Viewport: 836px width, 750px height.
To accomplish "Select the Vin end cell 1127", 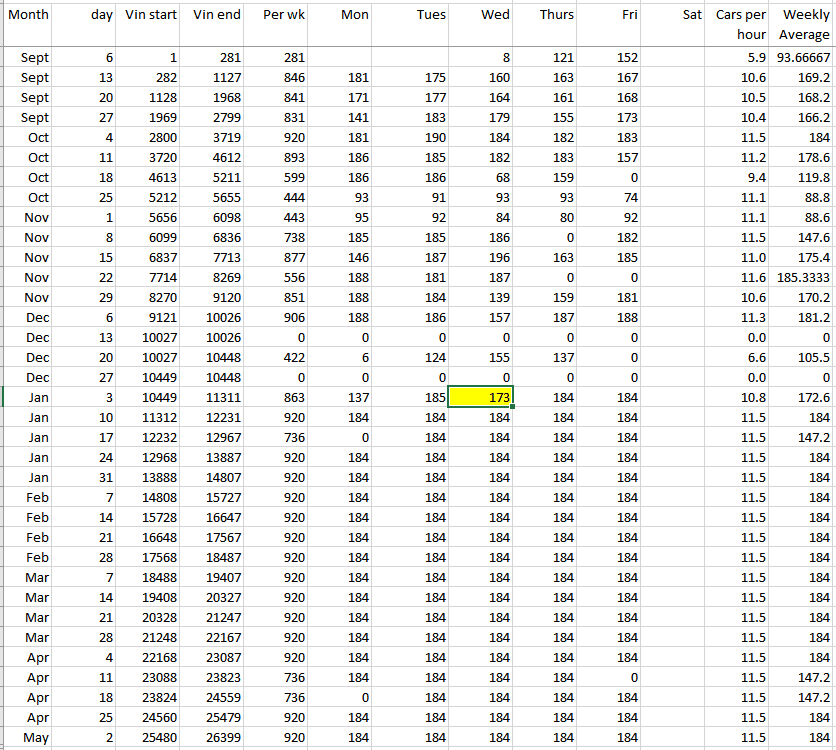I will (x=216, y=78).
